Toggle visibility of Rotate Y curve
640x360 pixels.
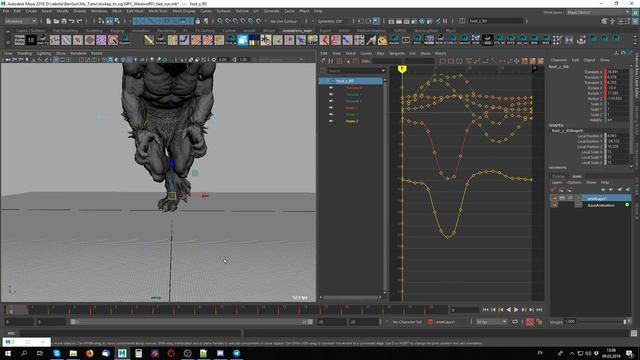331,114
